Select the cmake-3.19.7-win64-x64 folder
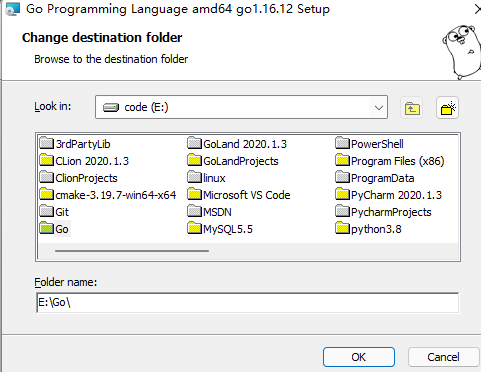 click(x=108, y=195)
